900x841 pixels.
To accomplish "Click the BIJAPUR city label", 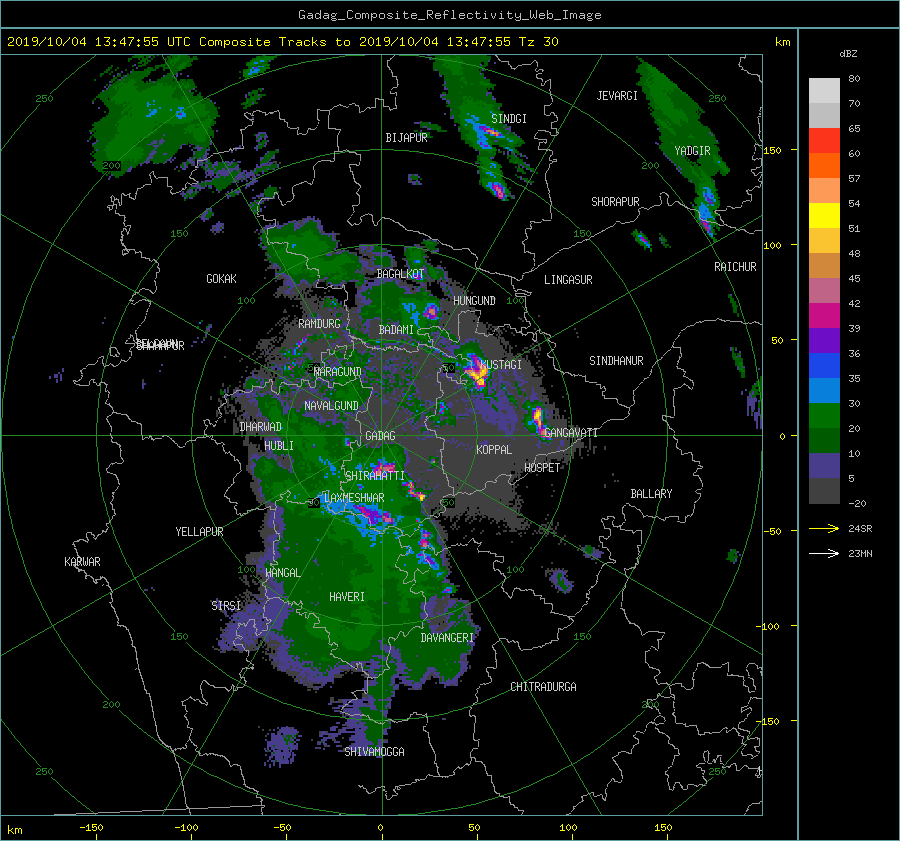I will click(406, 138).
